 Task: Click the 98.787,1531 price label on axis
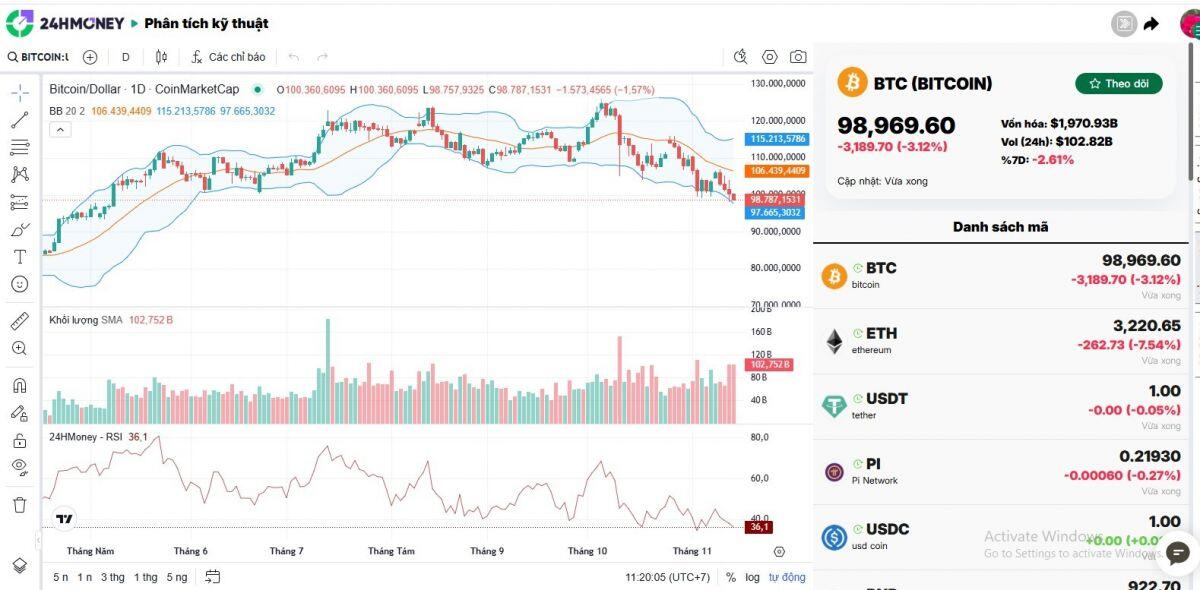(x=775, y=200)
